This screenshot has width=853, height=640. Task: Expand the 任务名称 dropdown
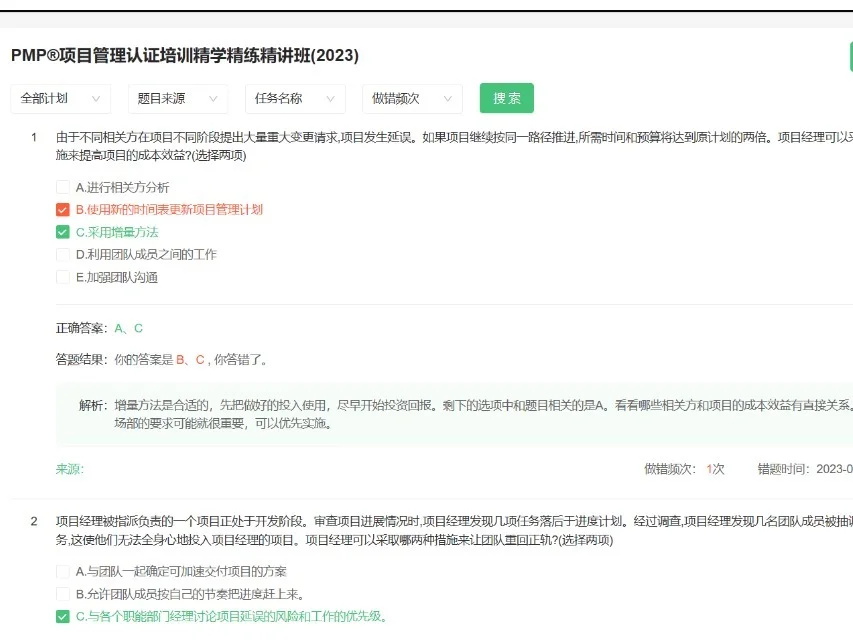point(293,99)
